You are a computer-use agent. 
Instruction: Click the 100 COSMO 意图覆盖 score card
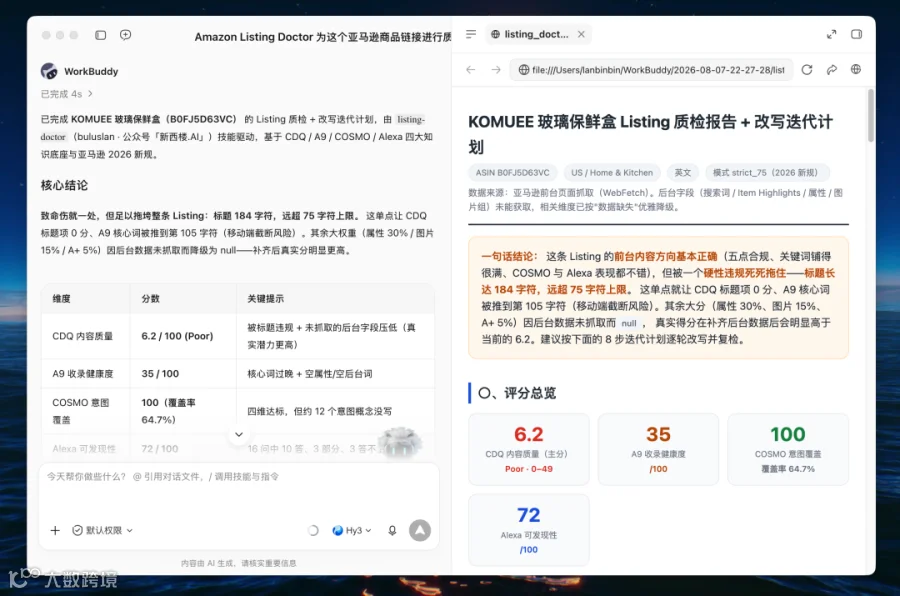(788, 450)
